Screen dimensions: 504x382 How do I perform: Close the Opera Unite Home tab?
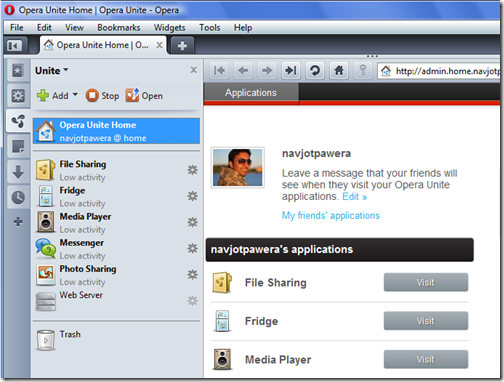pyautogui.click(x=160, y=45)
